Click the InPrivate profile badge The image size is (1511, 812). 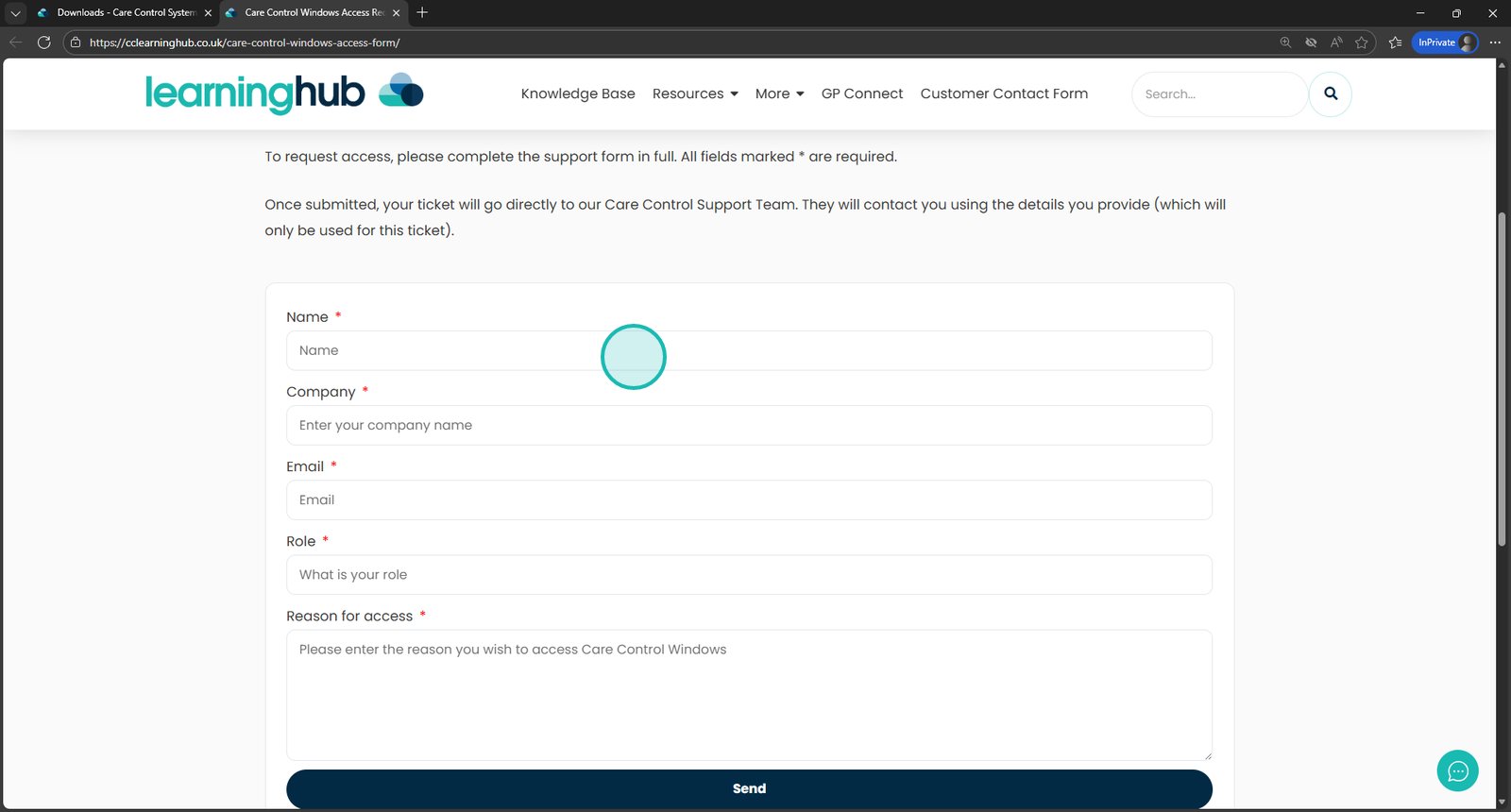[x=1445, y=42]
